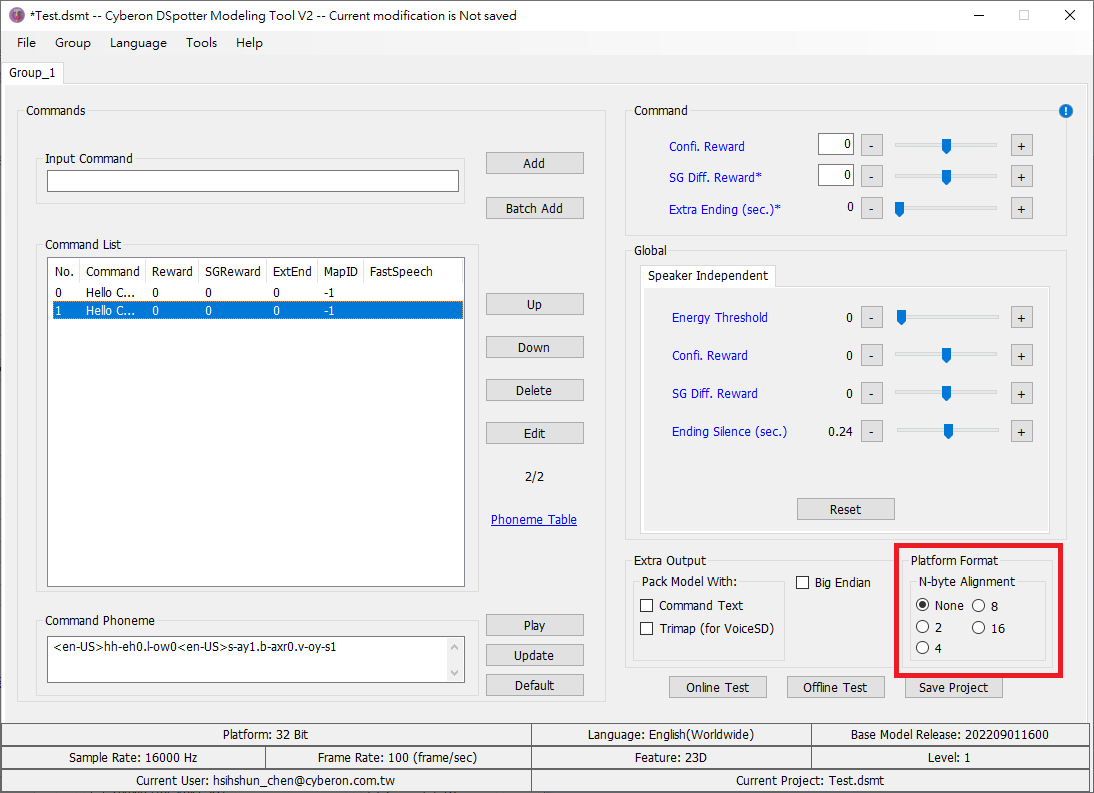Start the Online Test

click(x=717, y=687)
